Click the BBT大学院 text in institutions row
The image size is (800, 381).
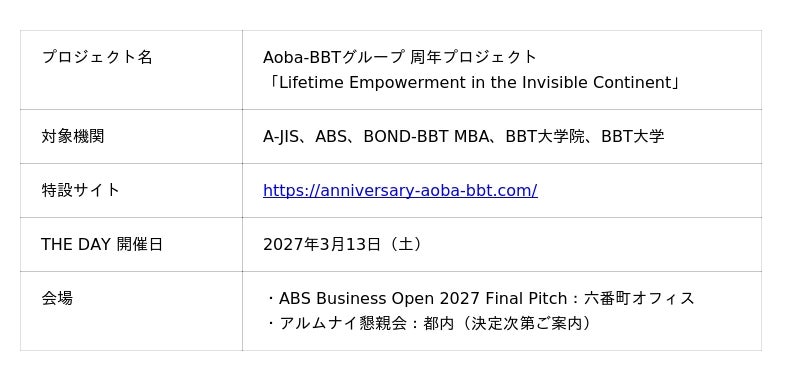coord(545,136)
